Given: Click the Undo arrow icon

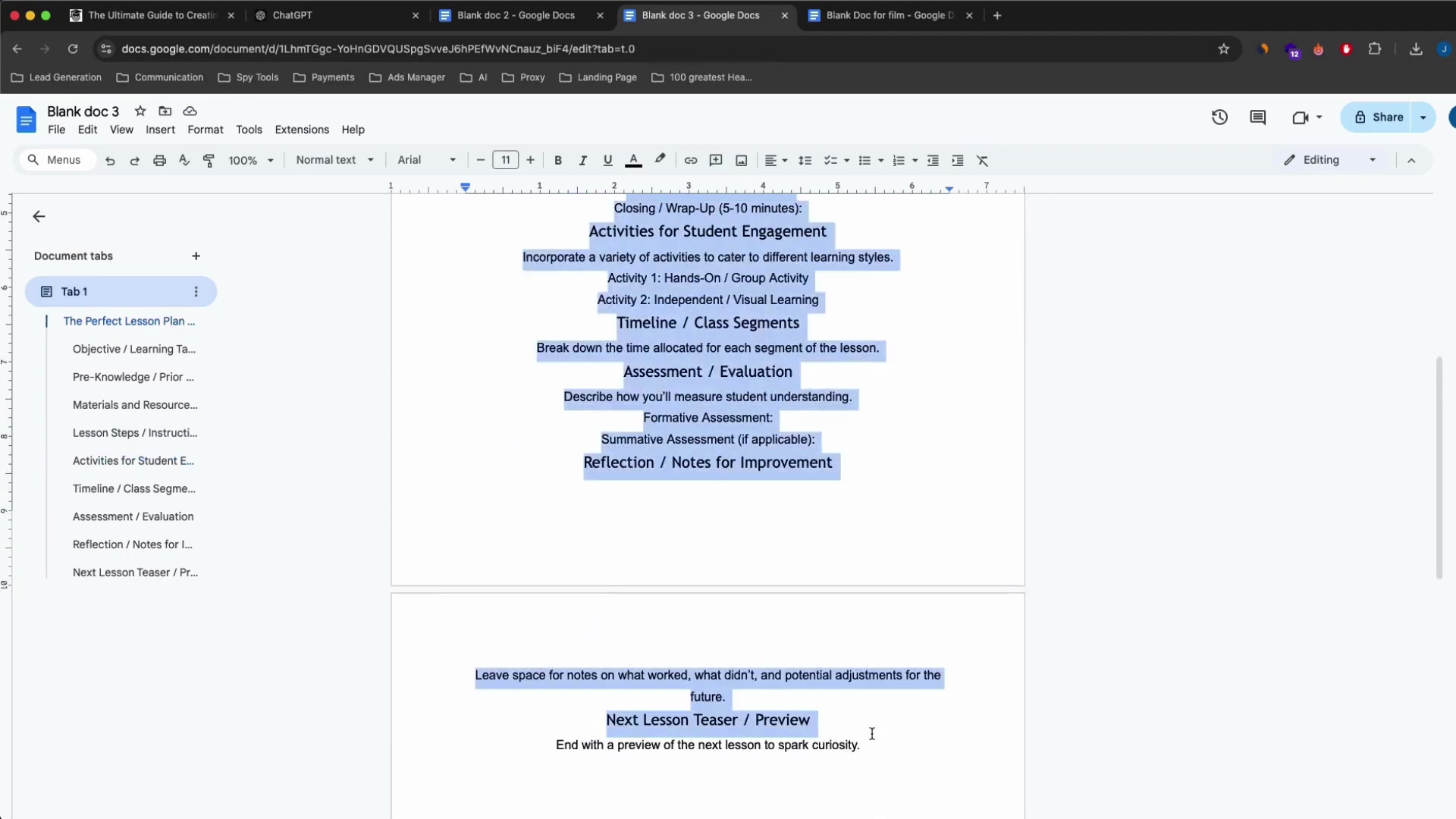Looking at the screenshot, I should coord(110,161).
